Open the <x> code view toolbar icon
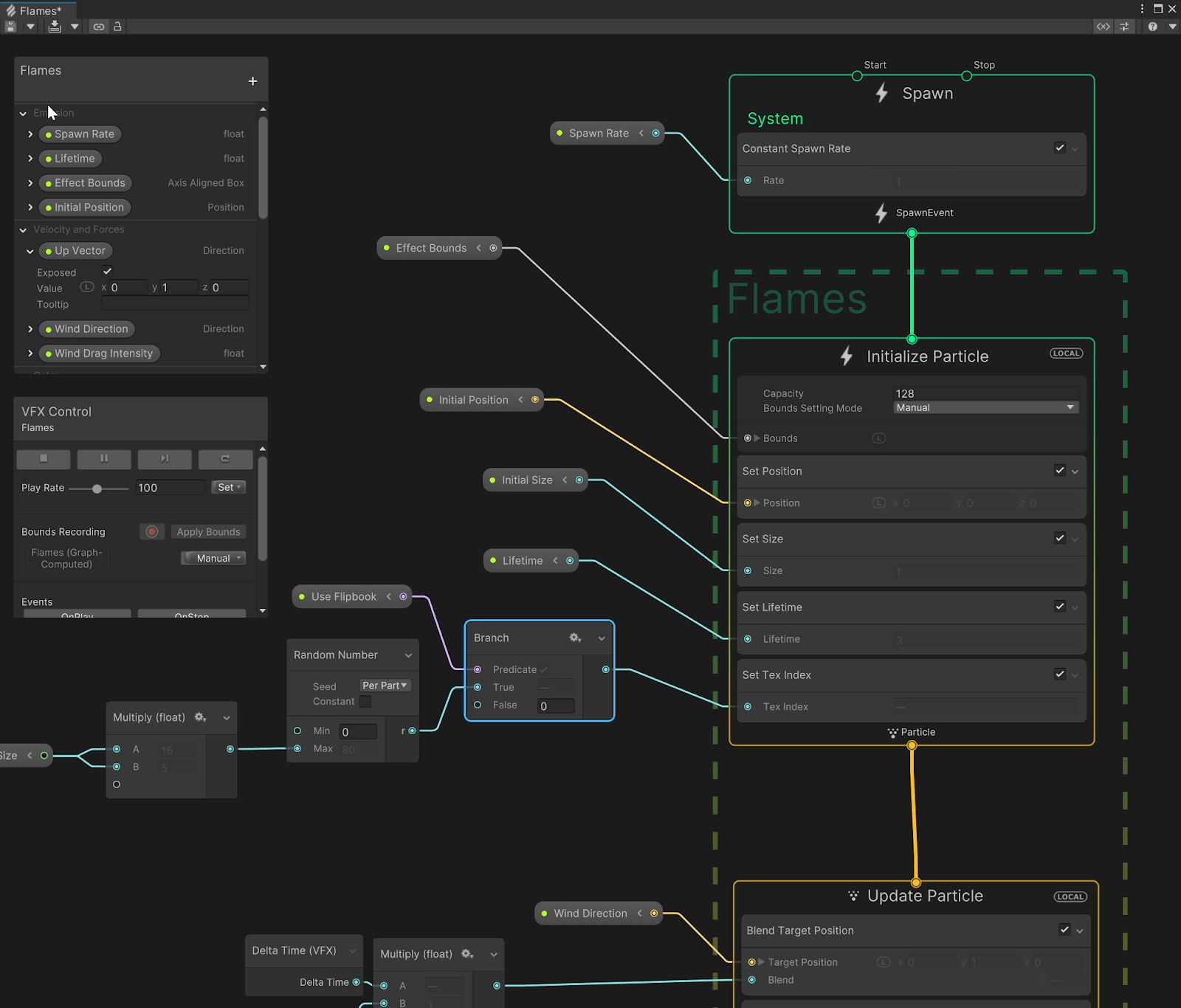The width and height of the screenshot is (1181, 1008). (1103, 26)
